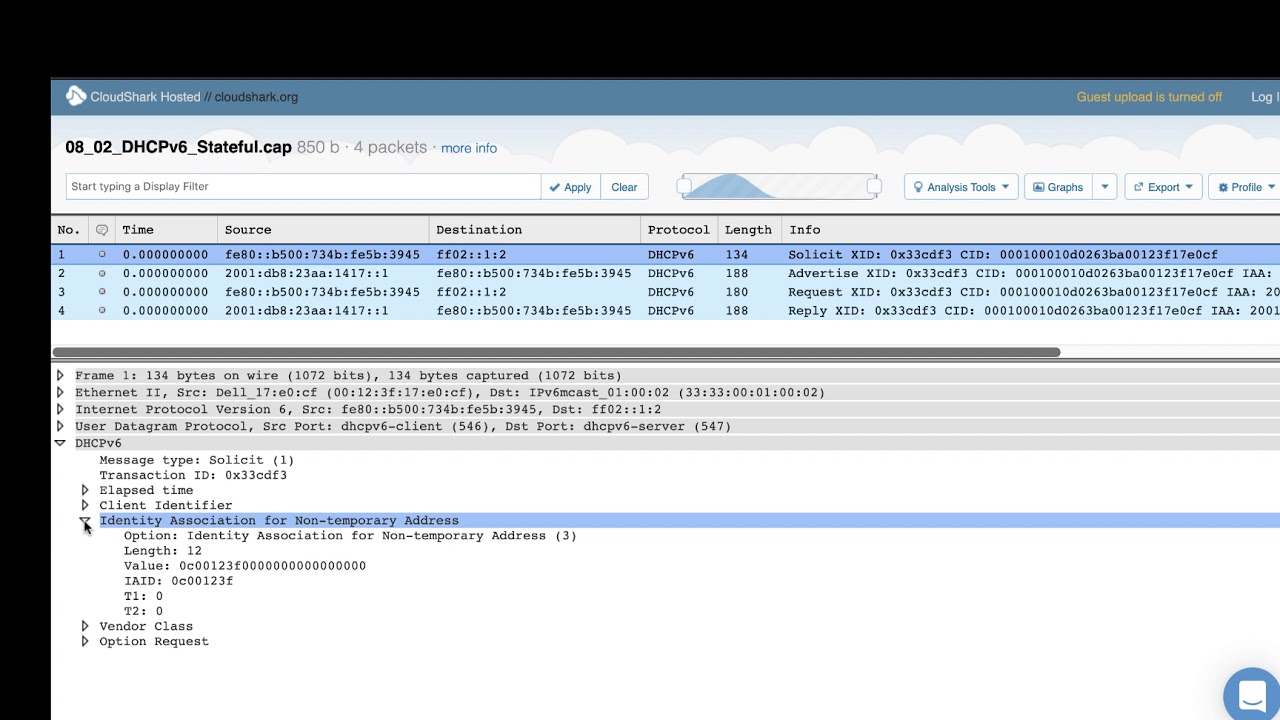This screenshot has height=720, width=1280.
Task: Clear the display filter
Action: [624, 187]
